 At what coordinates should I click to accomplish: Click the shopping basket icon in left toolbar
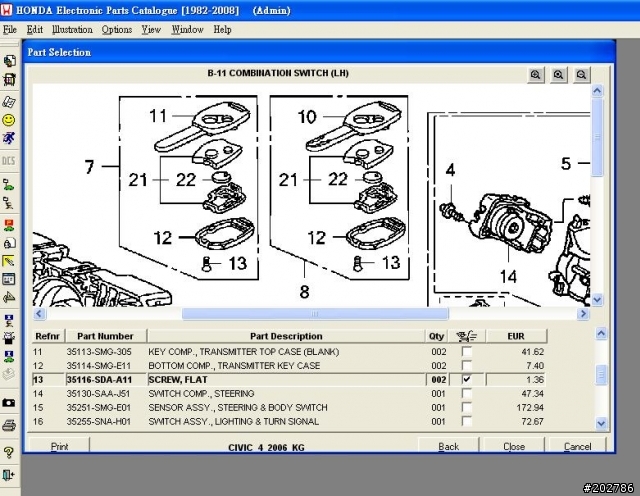pyautogui.click(x=9, y=79)
